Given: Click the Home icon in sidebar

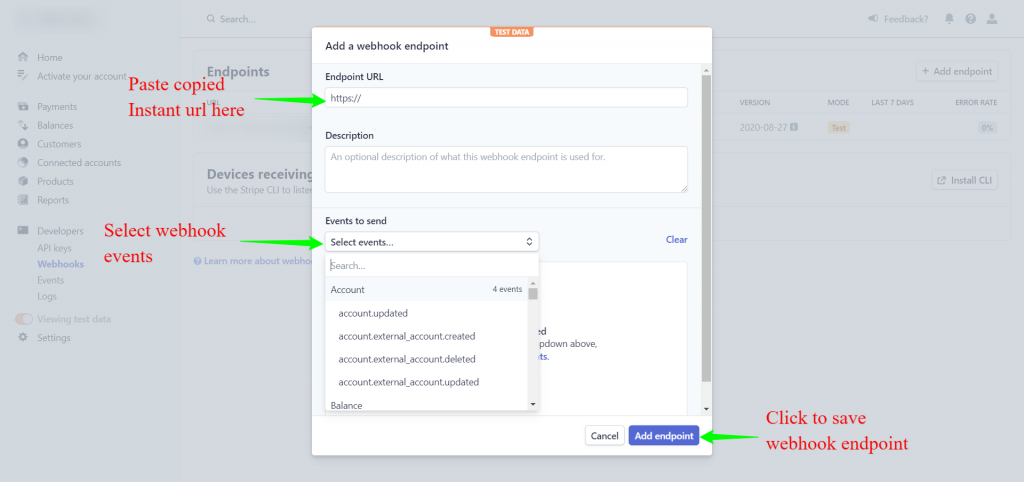Looking at the screenshot, I should pyautogui.click(x=23, y=57).
